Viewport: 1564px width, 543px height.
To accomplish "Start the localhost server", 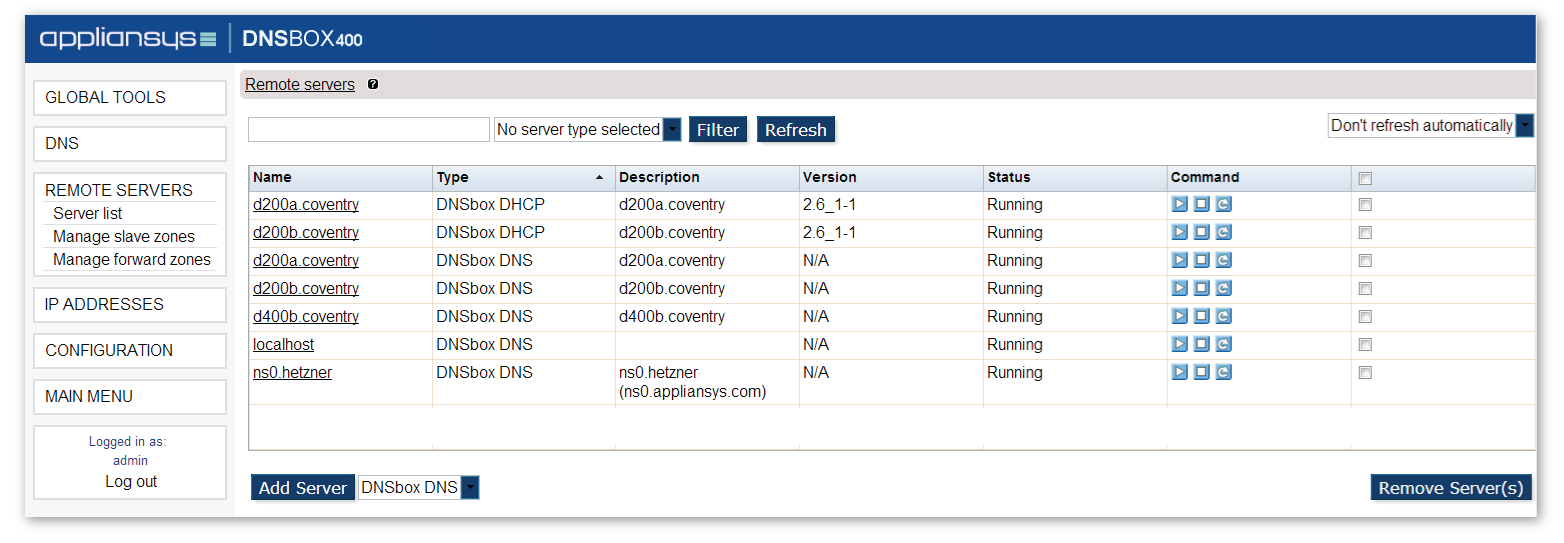I will click(1180, 344).
